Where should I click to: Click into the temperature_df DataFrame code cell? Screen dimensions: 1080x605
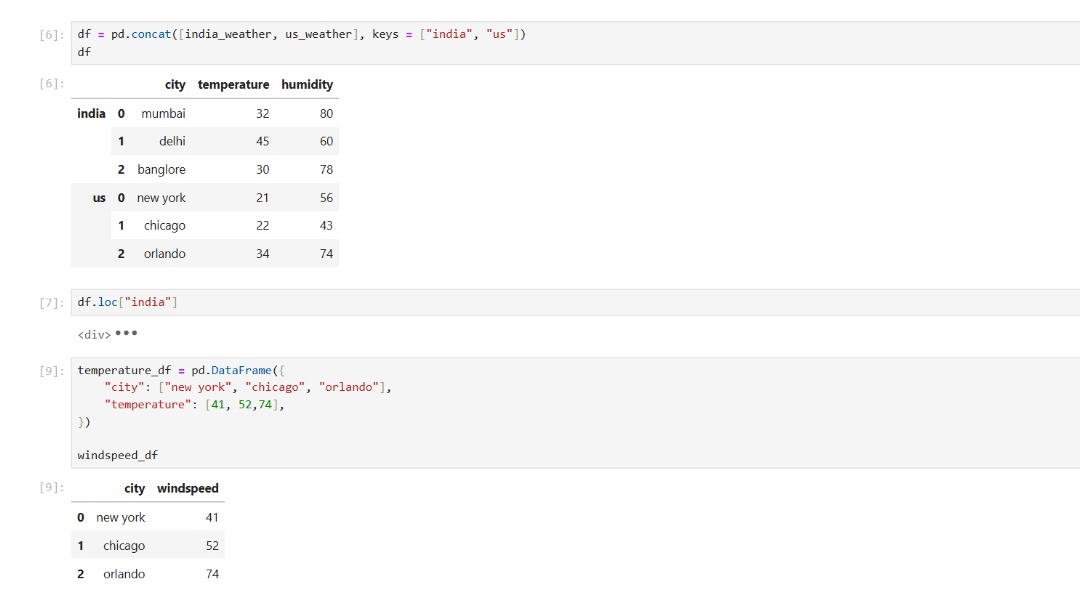pos(575,413)
